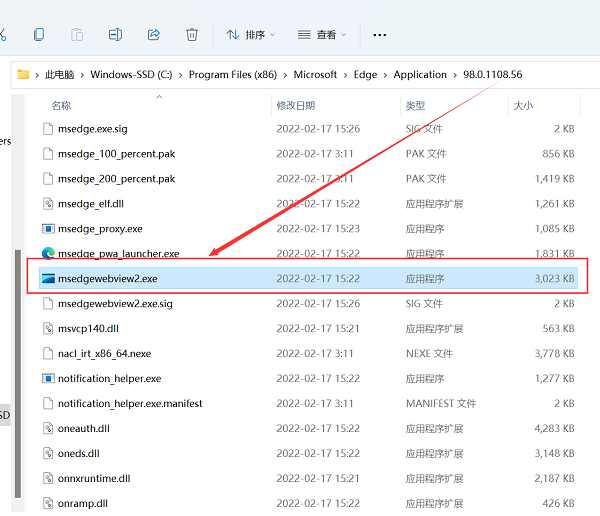
Task: Click the msedgewebview2.exe file icon
Action: click(x=48, y=279)
